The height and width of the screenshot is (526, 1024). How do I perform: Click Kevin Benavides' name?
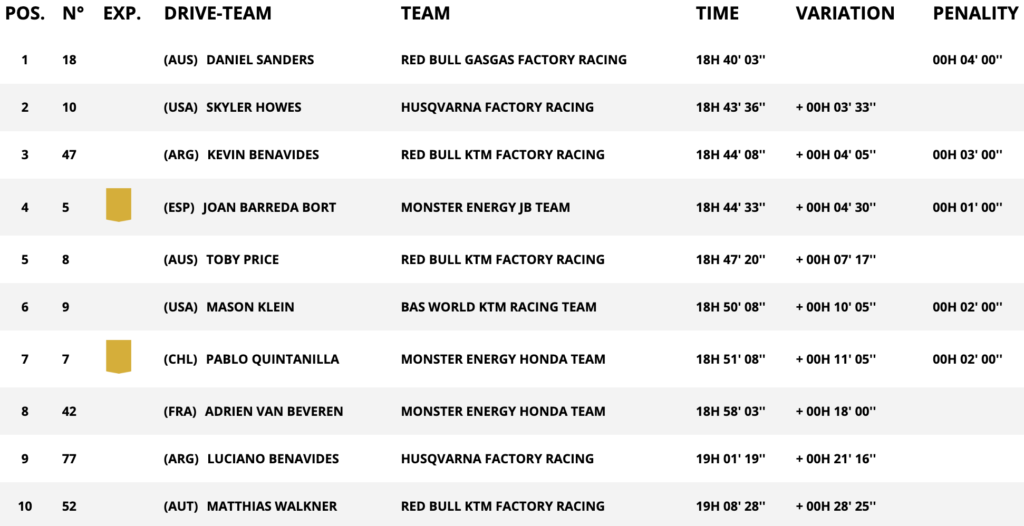click(x=263, y=155)
